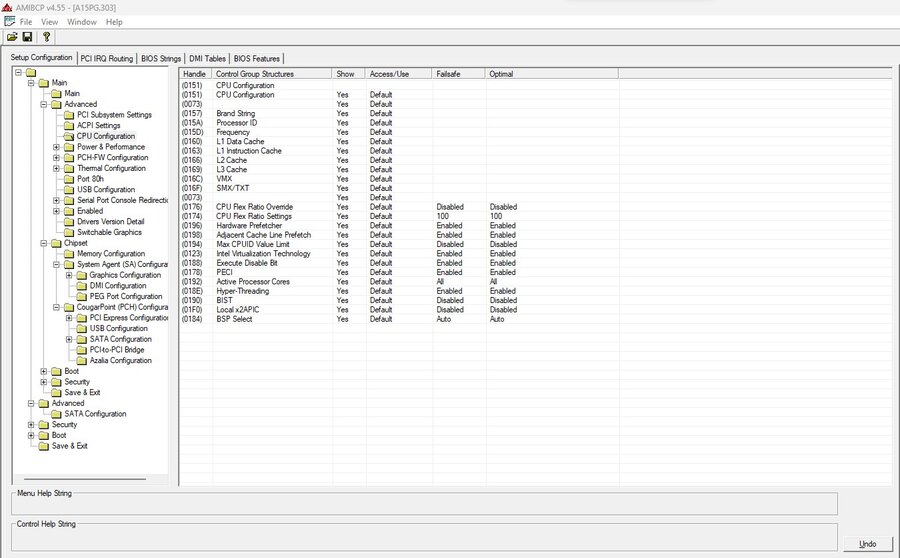Switch to the Setup Configuration tab
This screenshot has height=558, width=900.
41,57
